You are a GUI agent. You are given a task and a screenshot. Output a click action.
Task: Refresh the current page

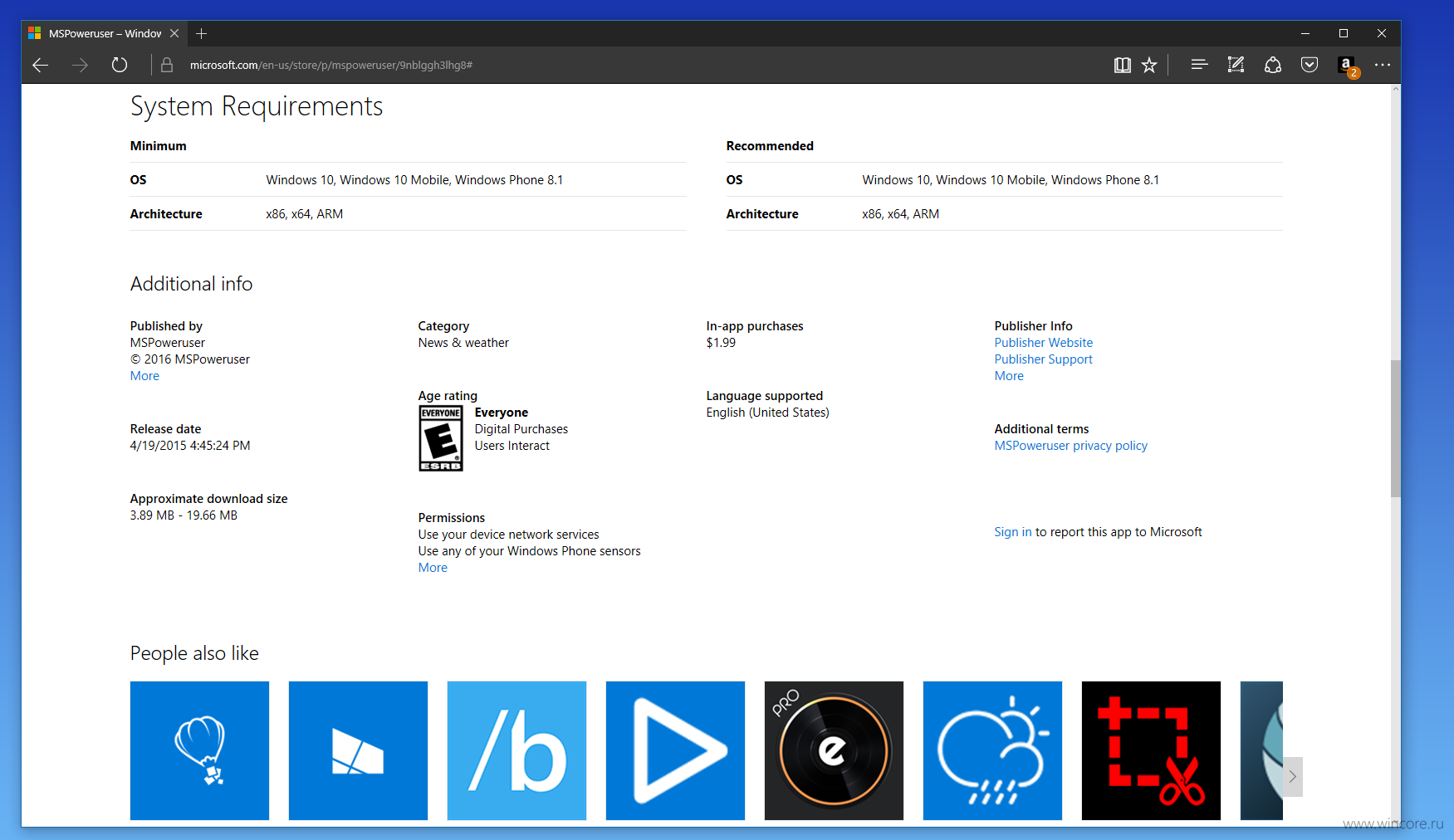[x=120, y=65]
